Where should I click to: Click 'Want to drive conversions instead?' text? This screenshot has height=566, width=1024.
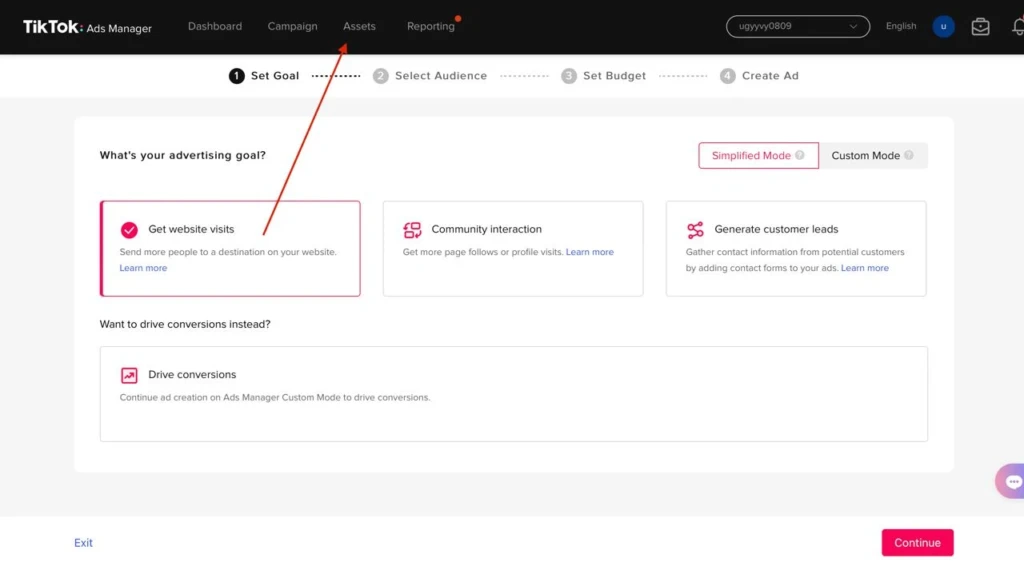tap(185, 324)
